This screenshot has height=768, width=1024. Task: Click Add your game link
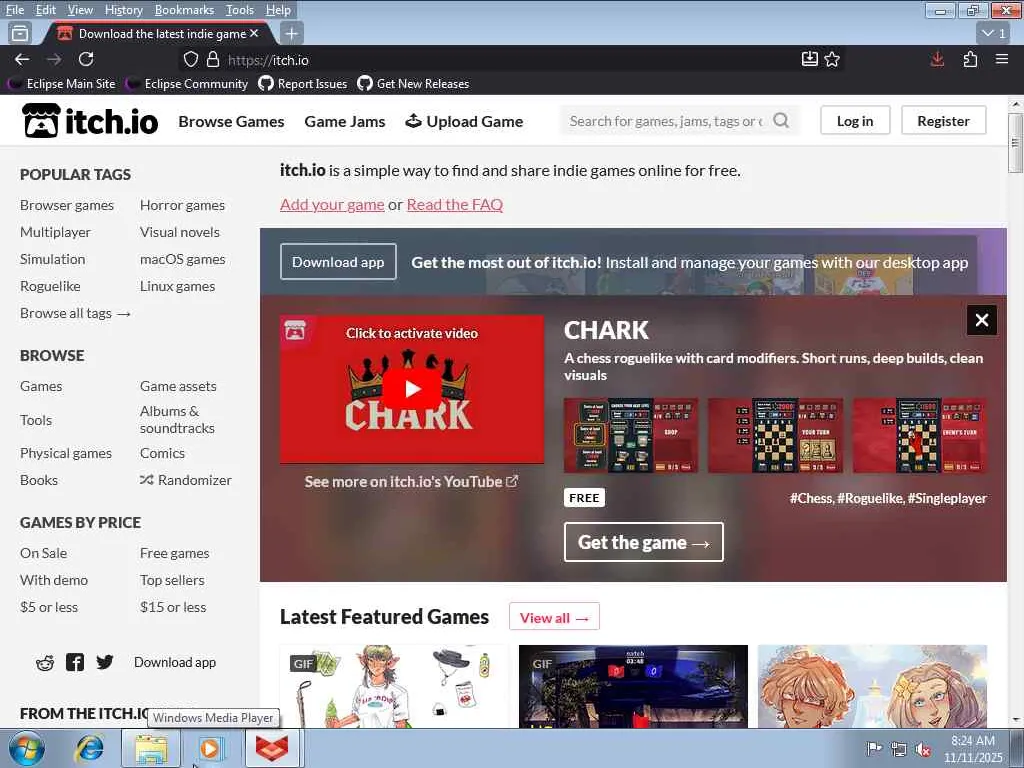click(332, 204)
